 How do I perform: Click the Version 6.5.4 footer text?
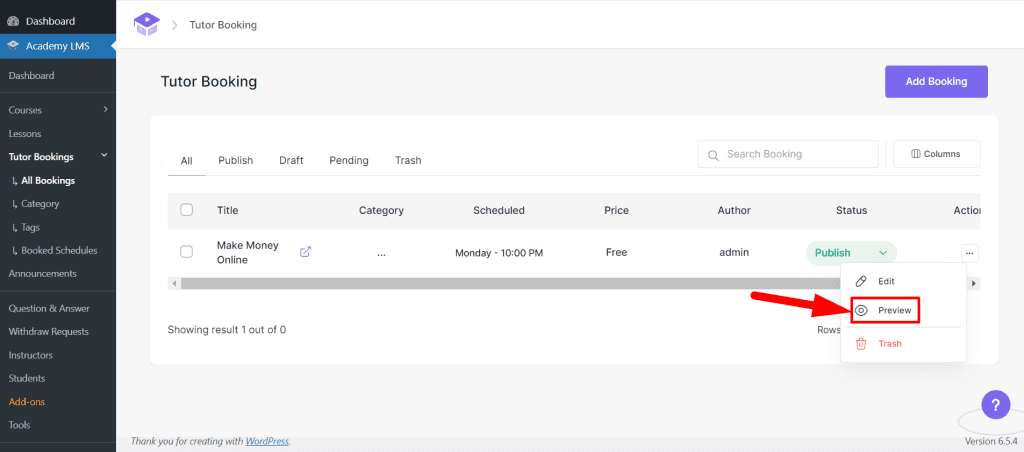[x=992, y=441]
